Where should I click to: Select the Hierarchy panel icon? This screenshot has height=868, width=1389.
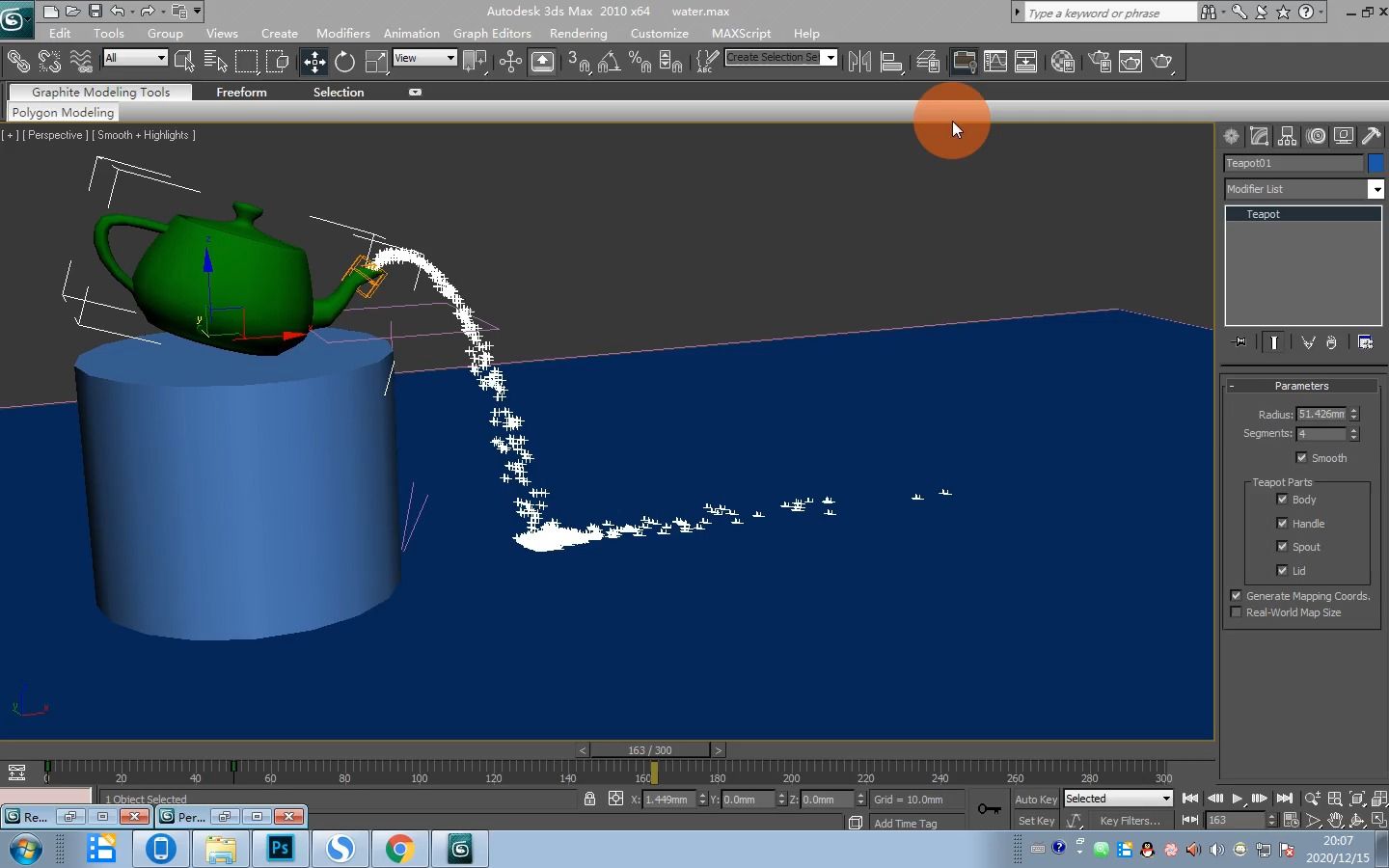[1288, 136]
